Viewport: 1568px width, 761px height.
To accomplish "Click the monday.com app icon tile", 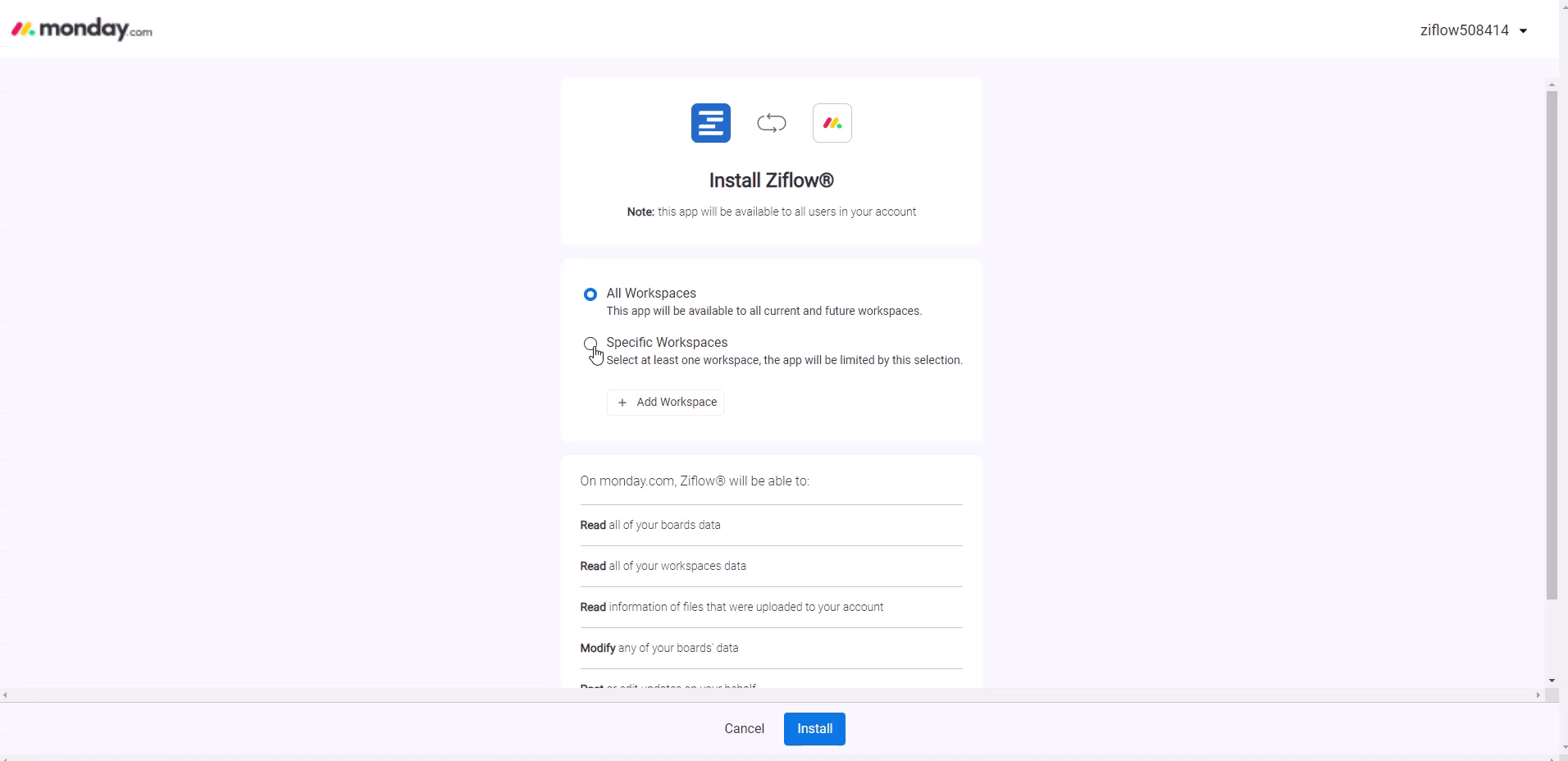I will click(x=832, y=123).
